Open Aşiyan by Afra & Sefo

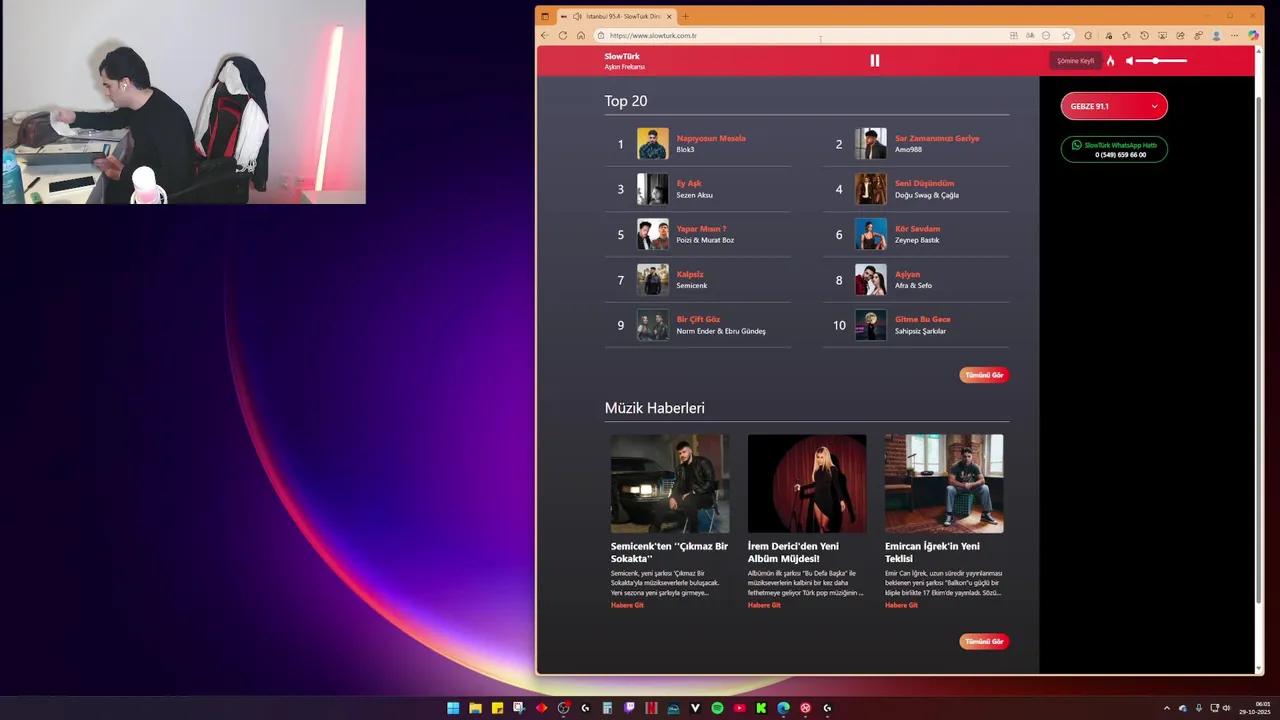907,274
